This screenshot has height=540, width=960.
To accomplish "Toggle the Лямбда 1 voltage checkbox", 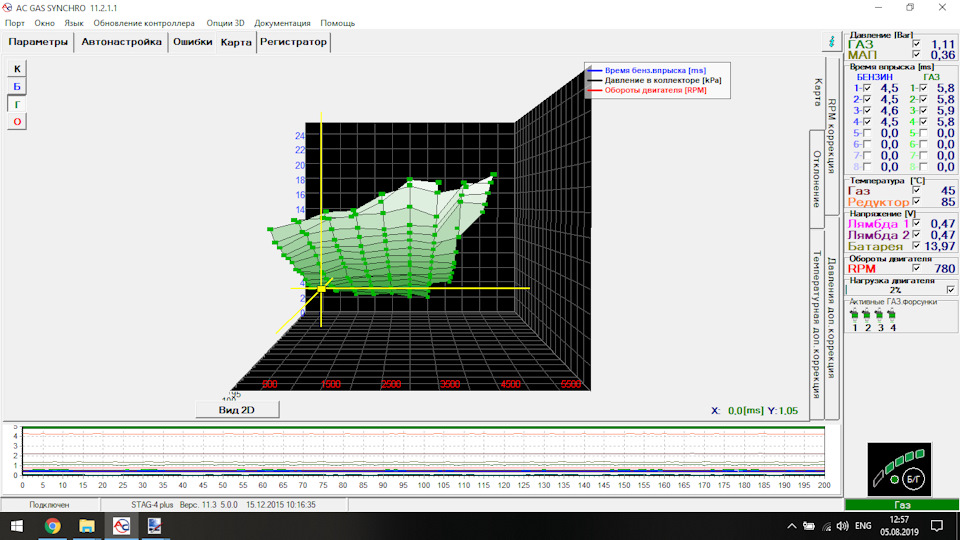I will (x=917, y=223).
